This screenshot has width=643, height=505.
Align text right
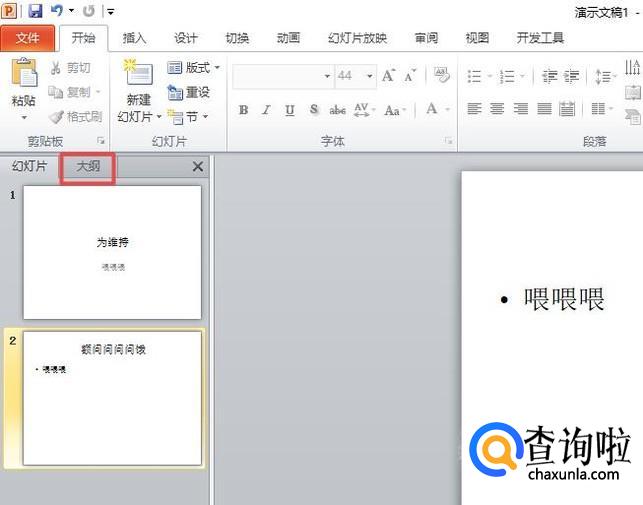(521, 109)
